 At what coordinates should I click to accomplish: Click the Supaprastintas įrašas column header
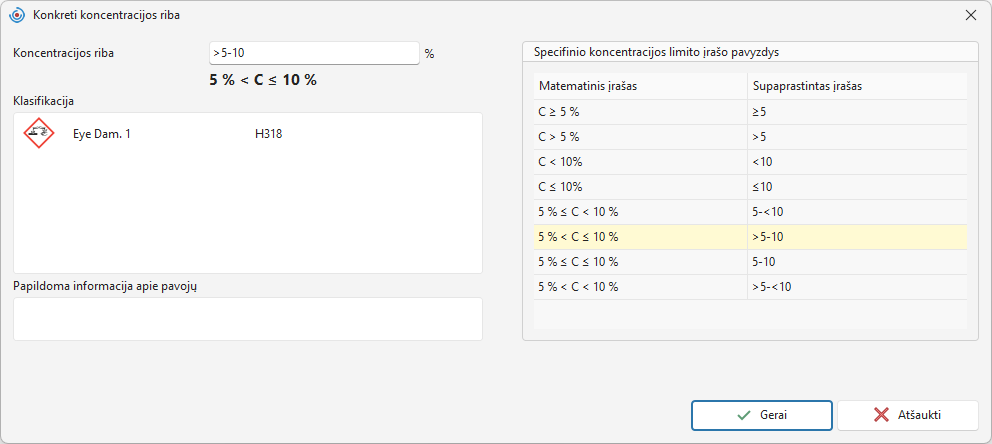click(x=857, y=86)
